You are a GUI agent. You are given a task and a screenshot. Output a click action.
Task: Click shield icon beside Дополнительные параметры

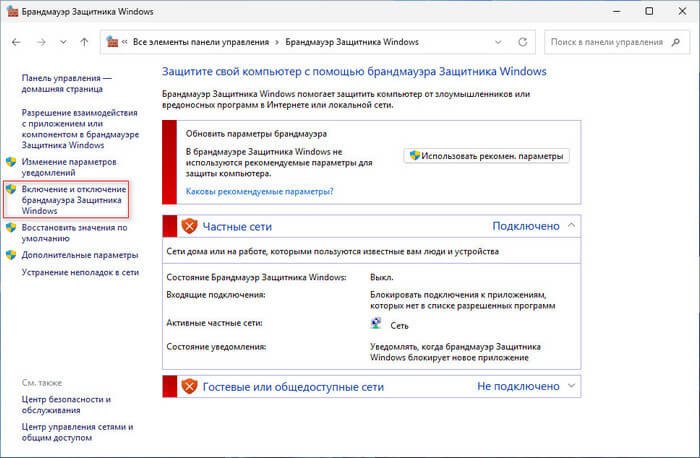coord(11,255)
